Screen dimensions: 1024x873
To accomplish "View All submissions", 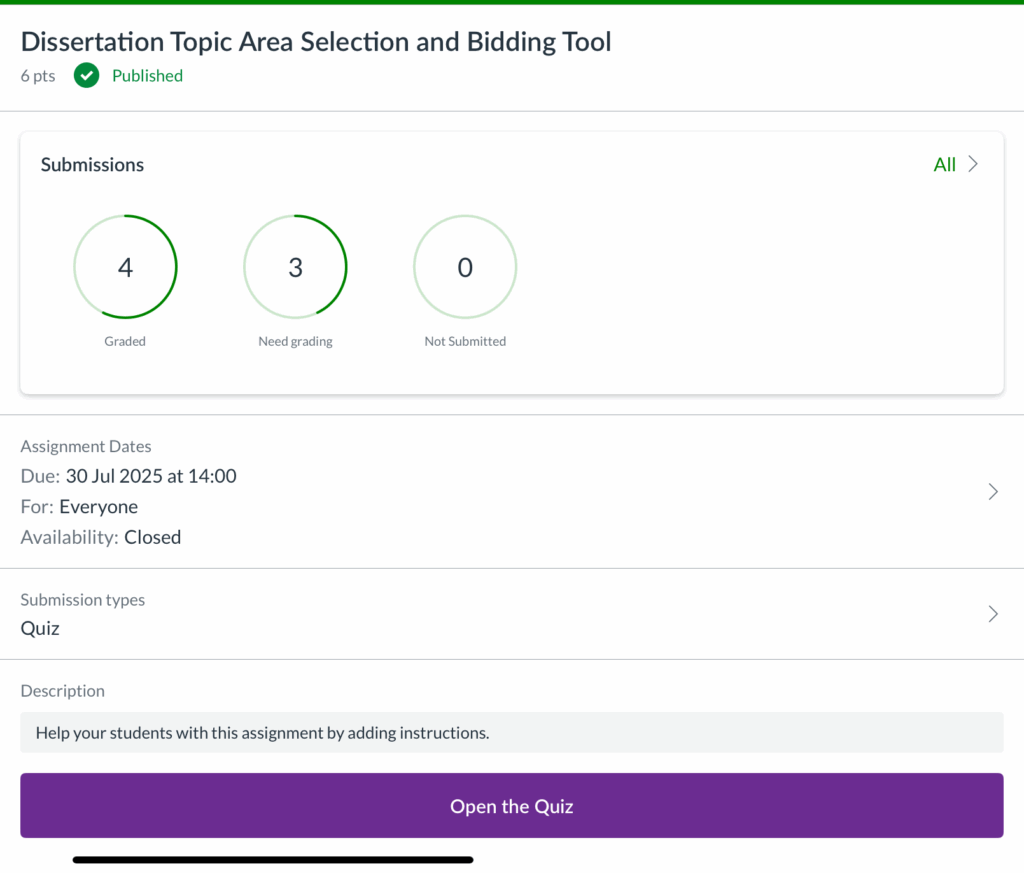I will coord(944,165).
